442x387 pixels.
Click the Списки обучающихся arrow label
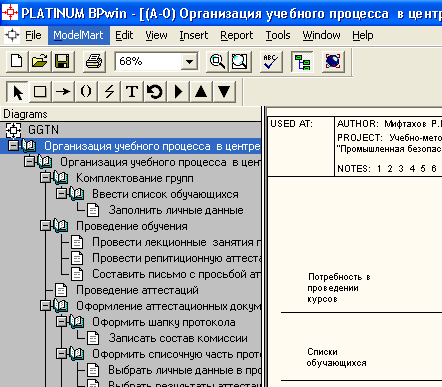point(336,357)
